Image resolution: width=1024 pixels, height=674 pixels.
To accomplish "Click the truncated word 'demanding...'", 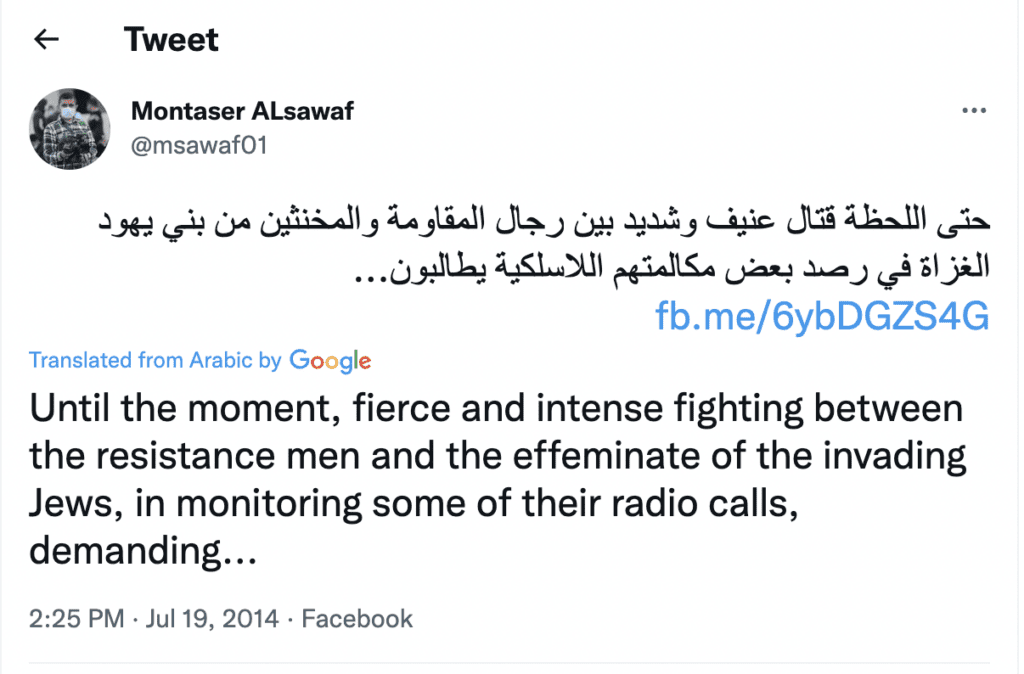I will (x=143, y=550).
